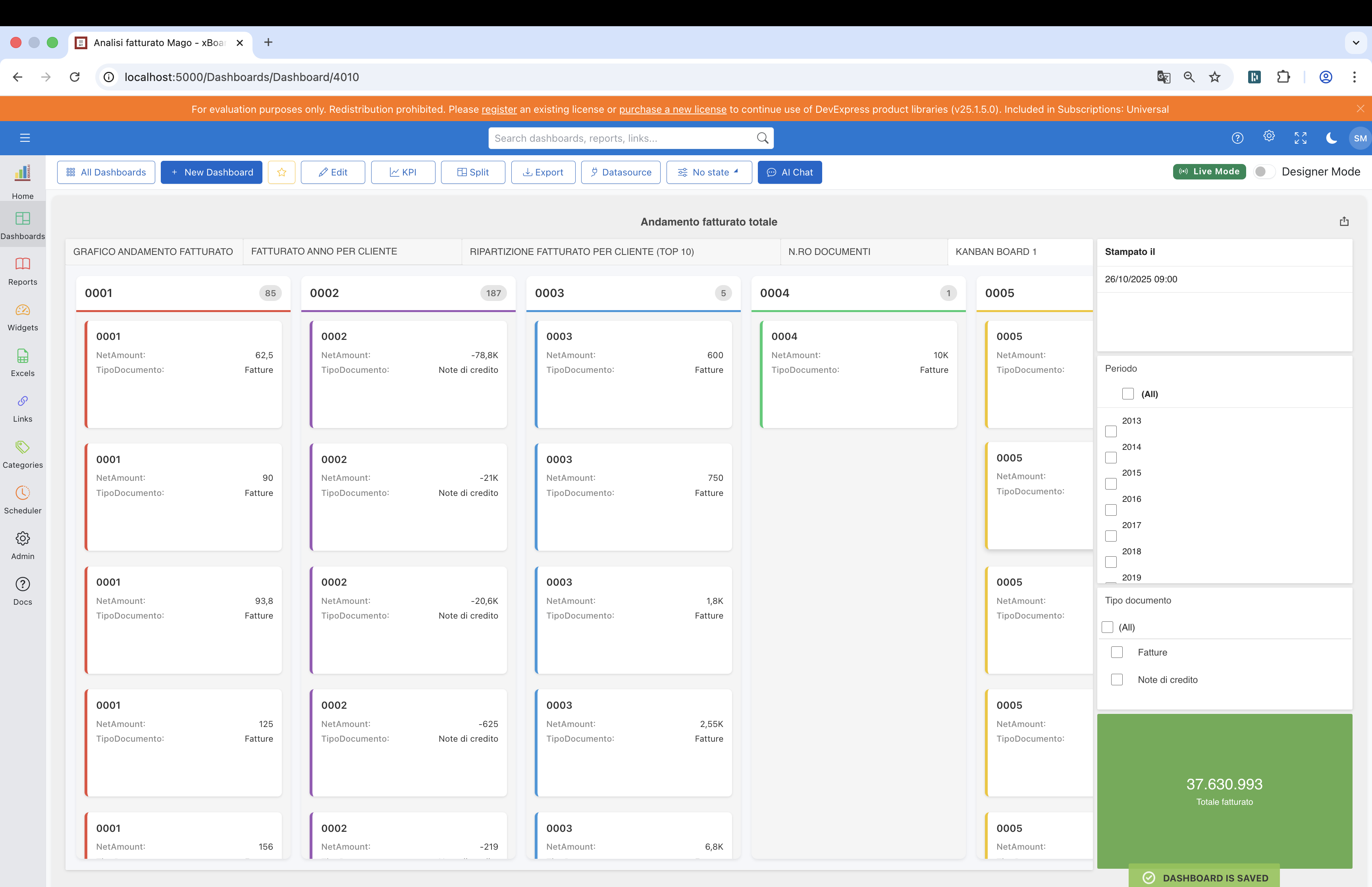Open the N.RO DOCUMENTI tab
Screen dimensions: 1372x887
[863, 252]
